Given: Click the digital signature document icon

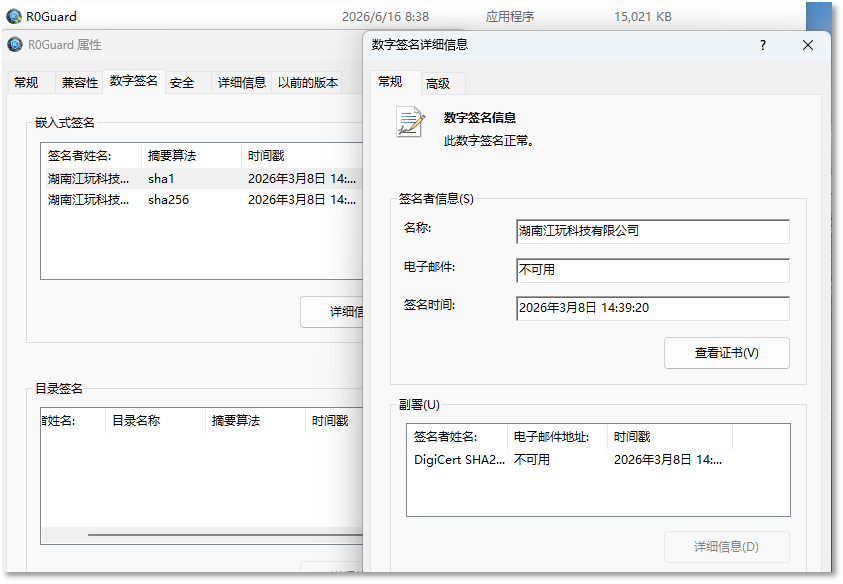Looking at the screenshot, I should pyautogui.click(x=410, y=122).
